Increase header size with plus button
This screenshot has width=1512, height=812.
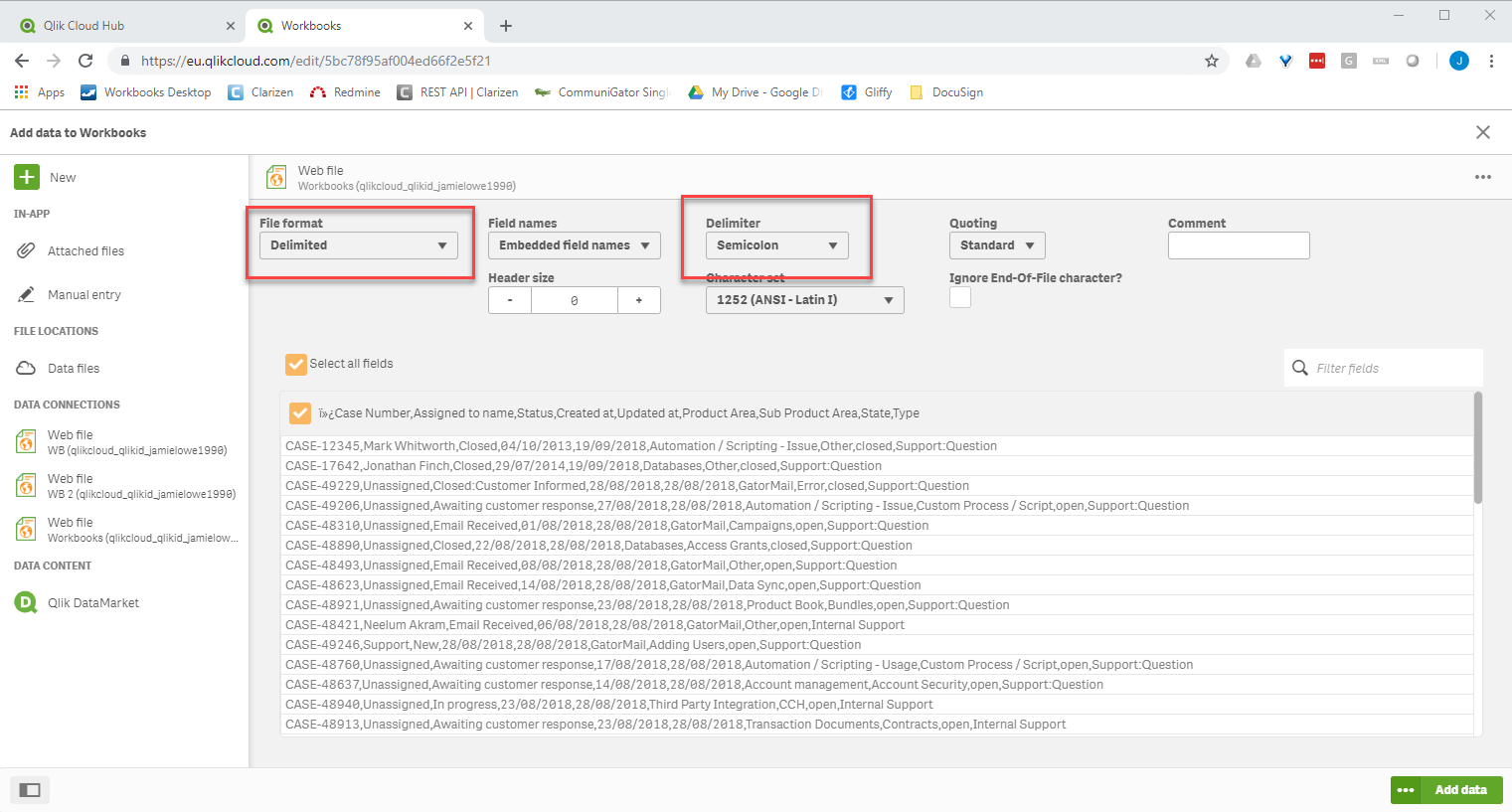[639, 300]
